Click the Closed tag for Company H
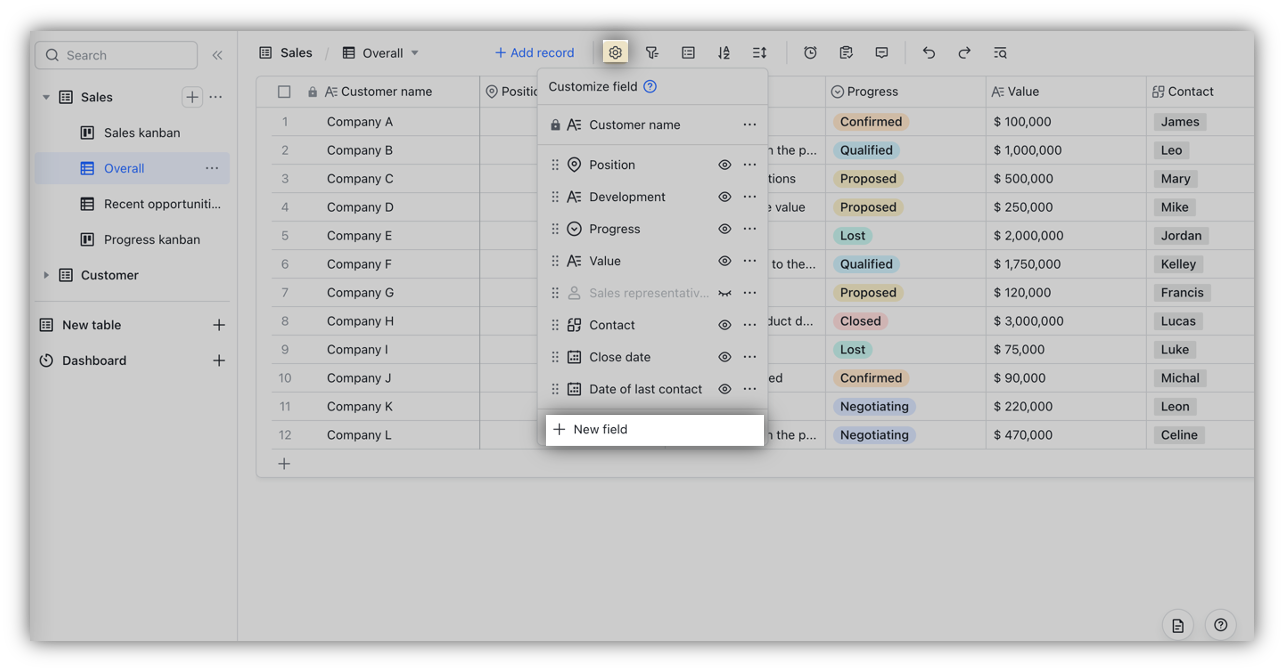Image resolution: width=1284 pixels, height=672 pixels. 860,321
